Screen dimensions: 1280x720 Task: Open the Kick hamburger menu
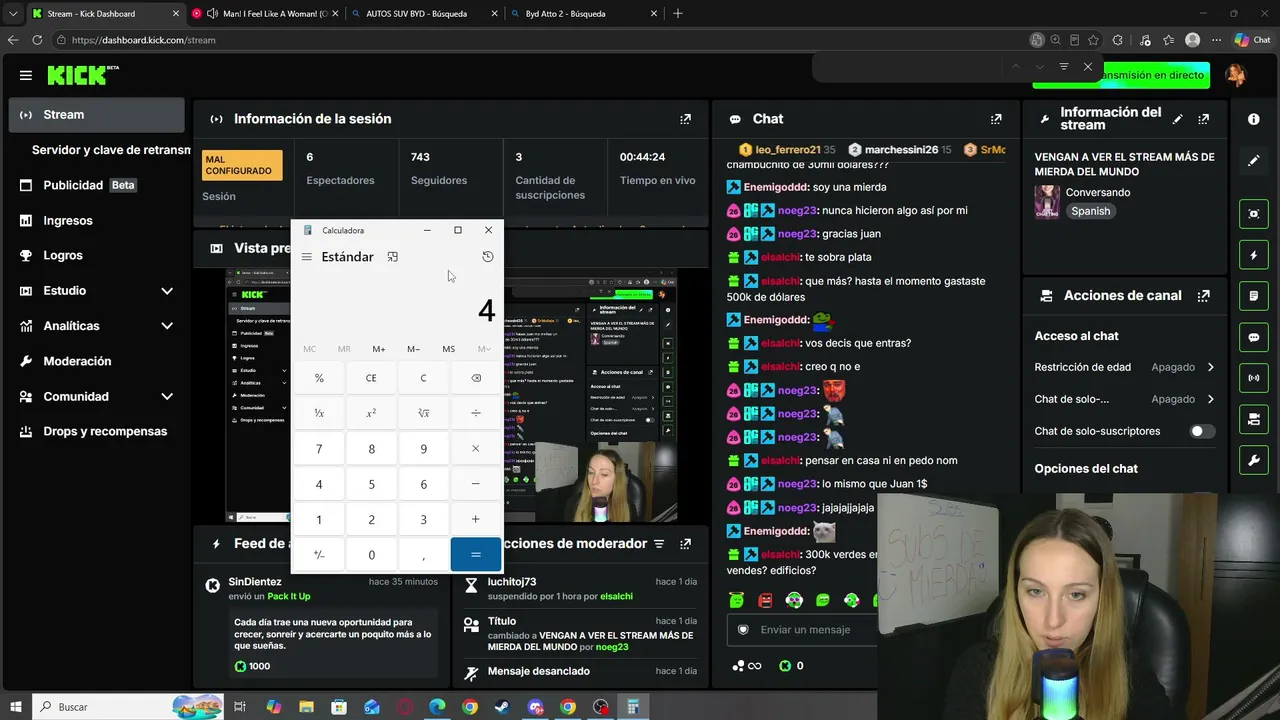26,75
